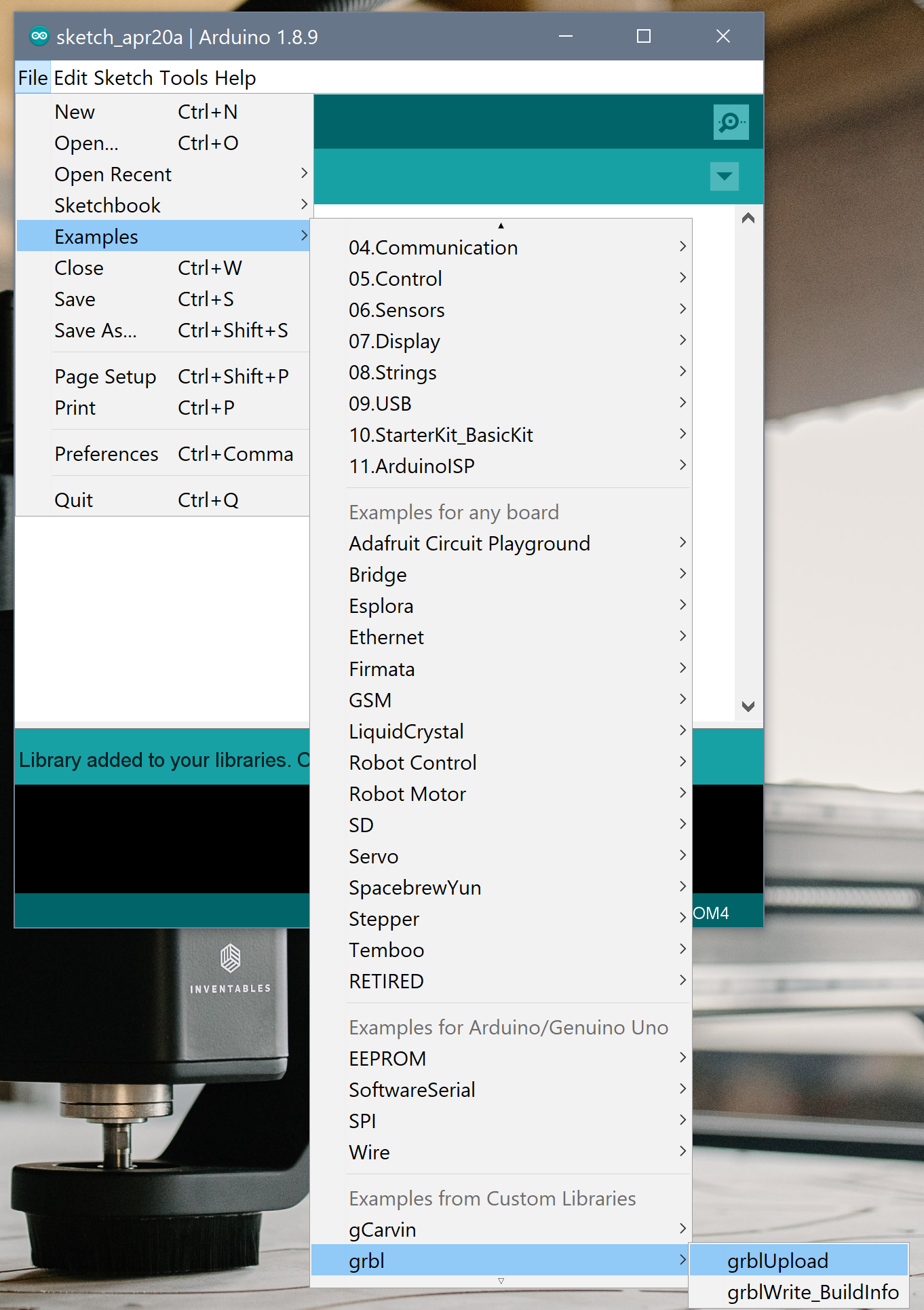Open Stepper library examples
This screenshot has height=1310, width=924.
click(501, 919)
